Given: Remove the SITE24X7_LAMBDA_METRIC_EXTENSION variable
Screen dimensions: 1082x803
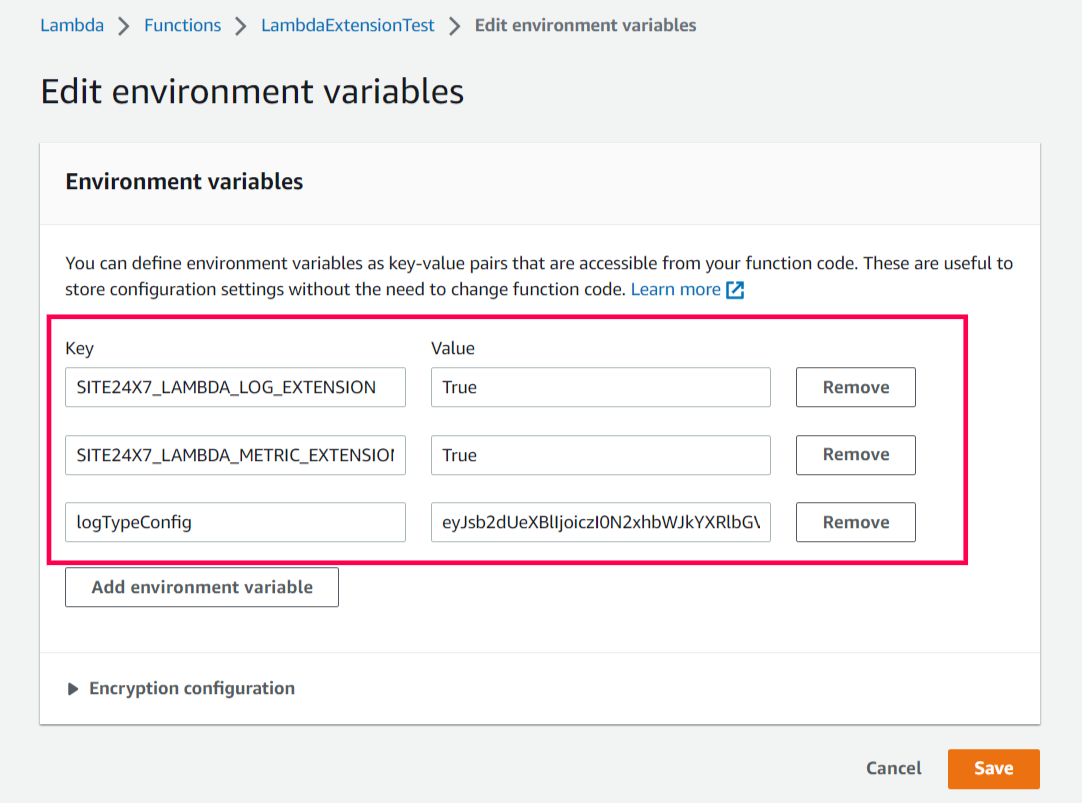Looking at the screenshot, I should click(855, 455).
